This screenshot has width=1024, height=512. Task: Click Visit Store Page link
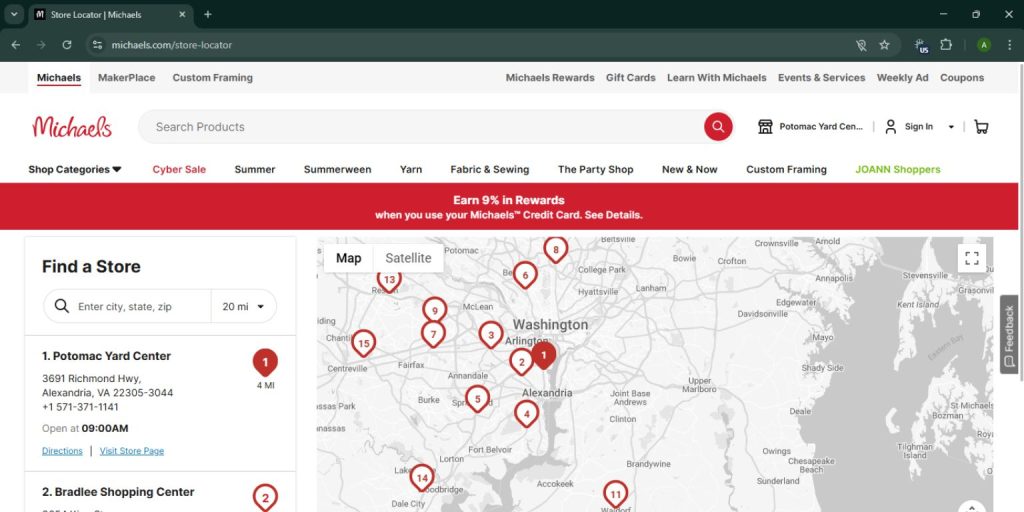132,451
